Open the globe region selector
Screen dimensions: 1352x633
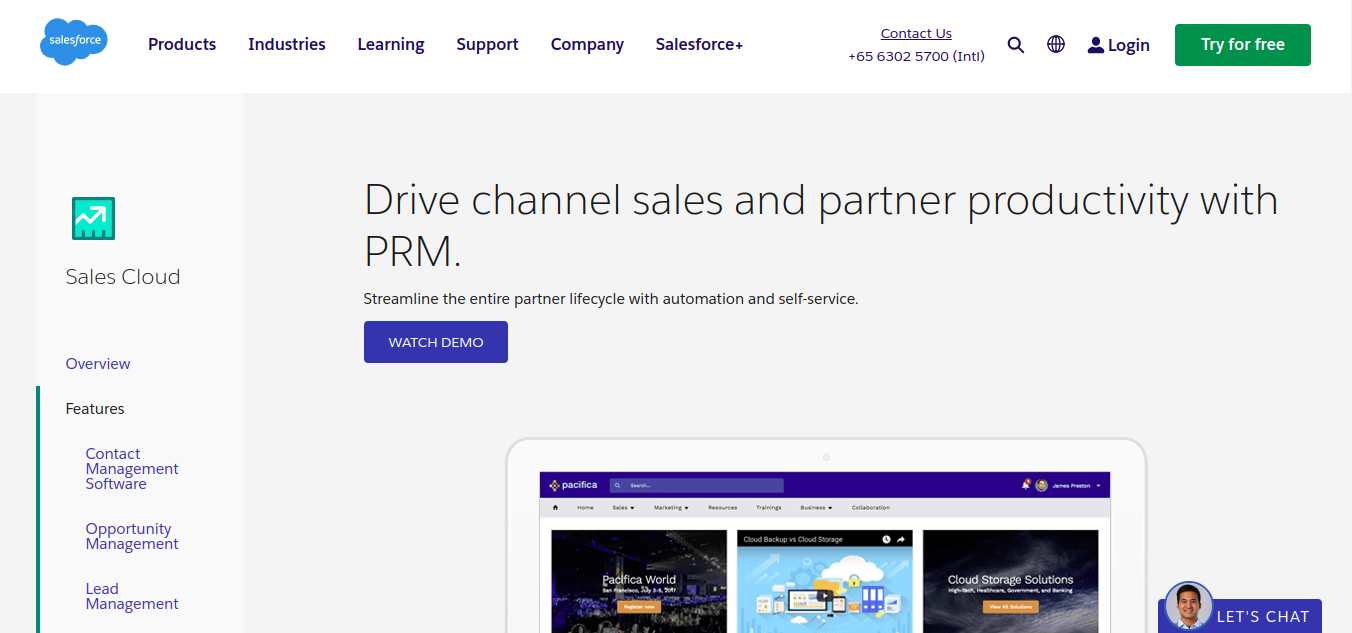[x=1056, y=44]
